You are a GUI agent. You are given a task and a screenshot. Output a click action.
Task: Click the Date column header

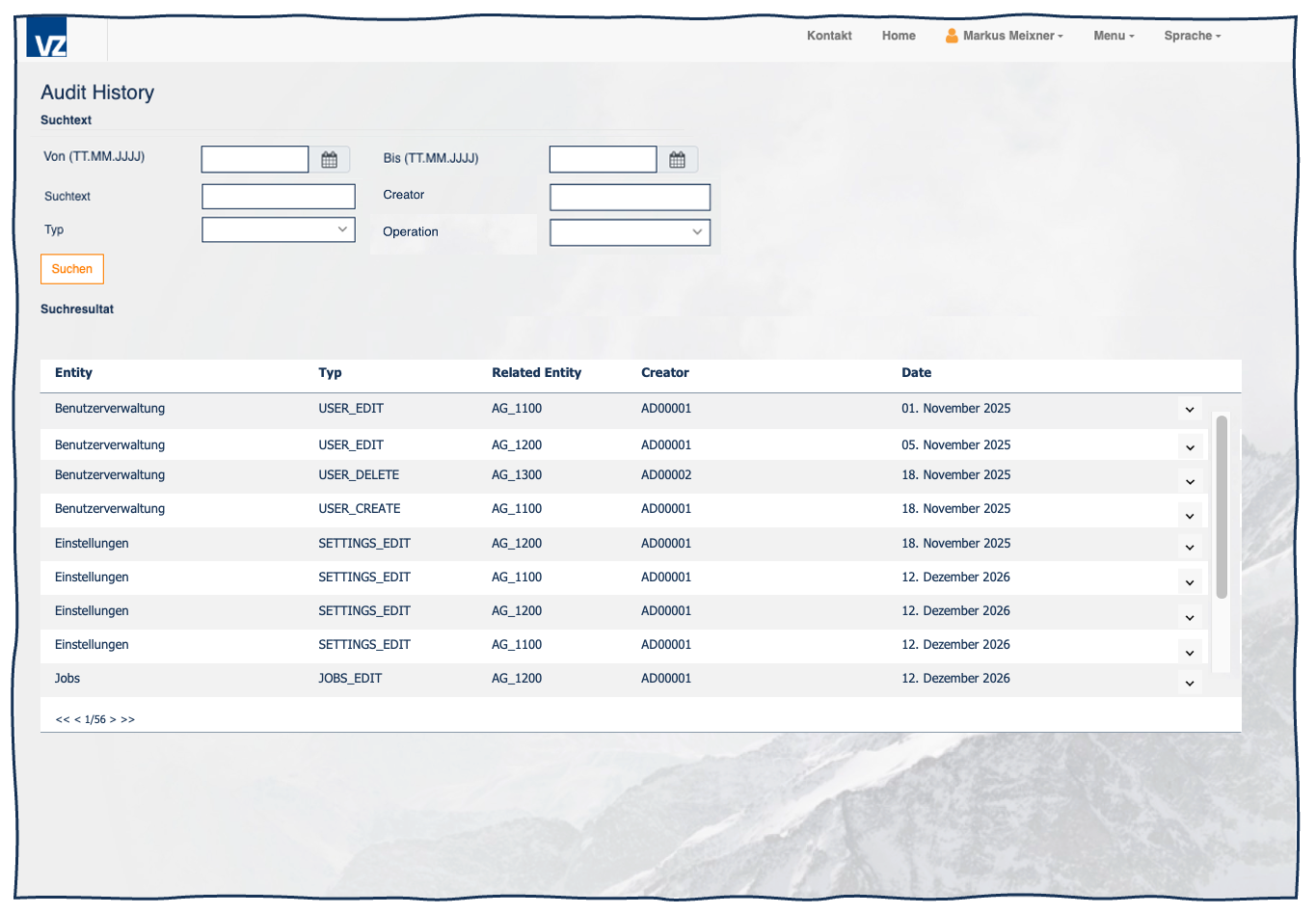pyautogui.click(x=917, y=373)
